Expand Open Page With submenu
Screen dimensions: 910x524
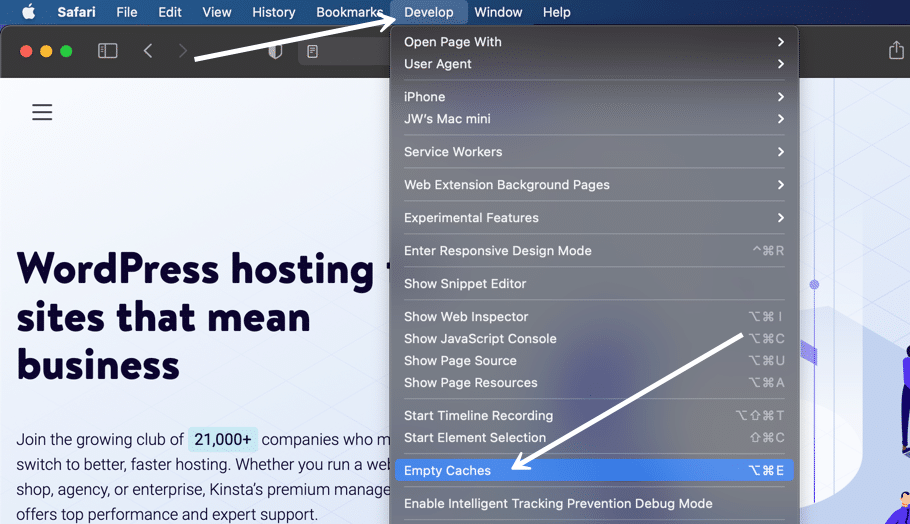tap(594, 42)
